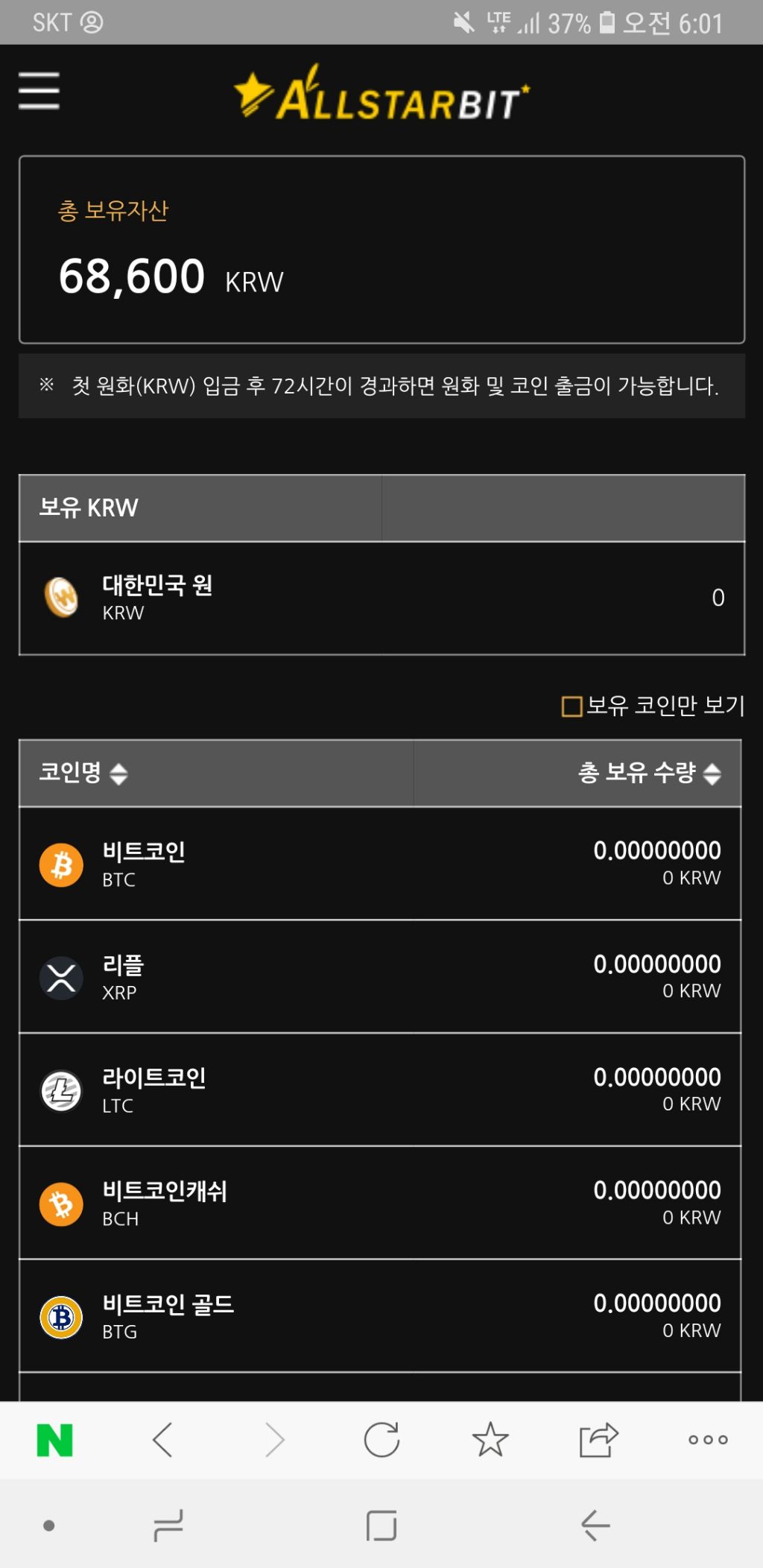Open the hamburger menu

pyautogui.click(x=39, y=91)
